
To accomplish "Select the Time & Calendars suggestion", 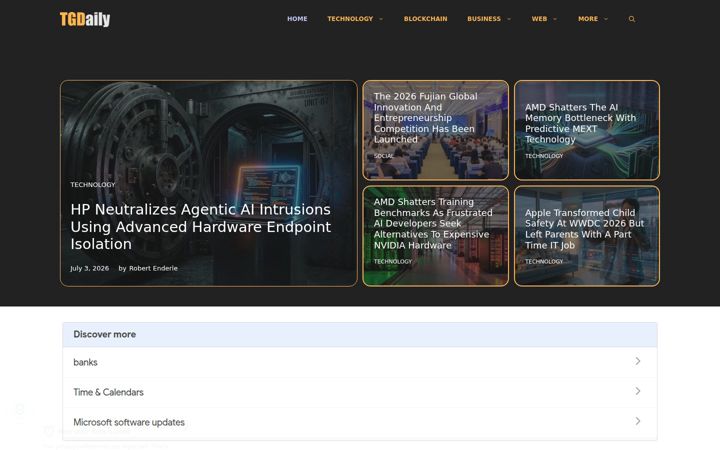I will (360, 392).
